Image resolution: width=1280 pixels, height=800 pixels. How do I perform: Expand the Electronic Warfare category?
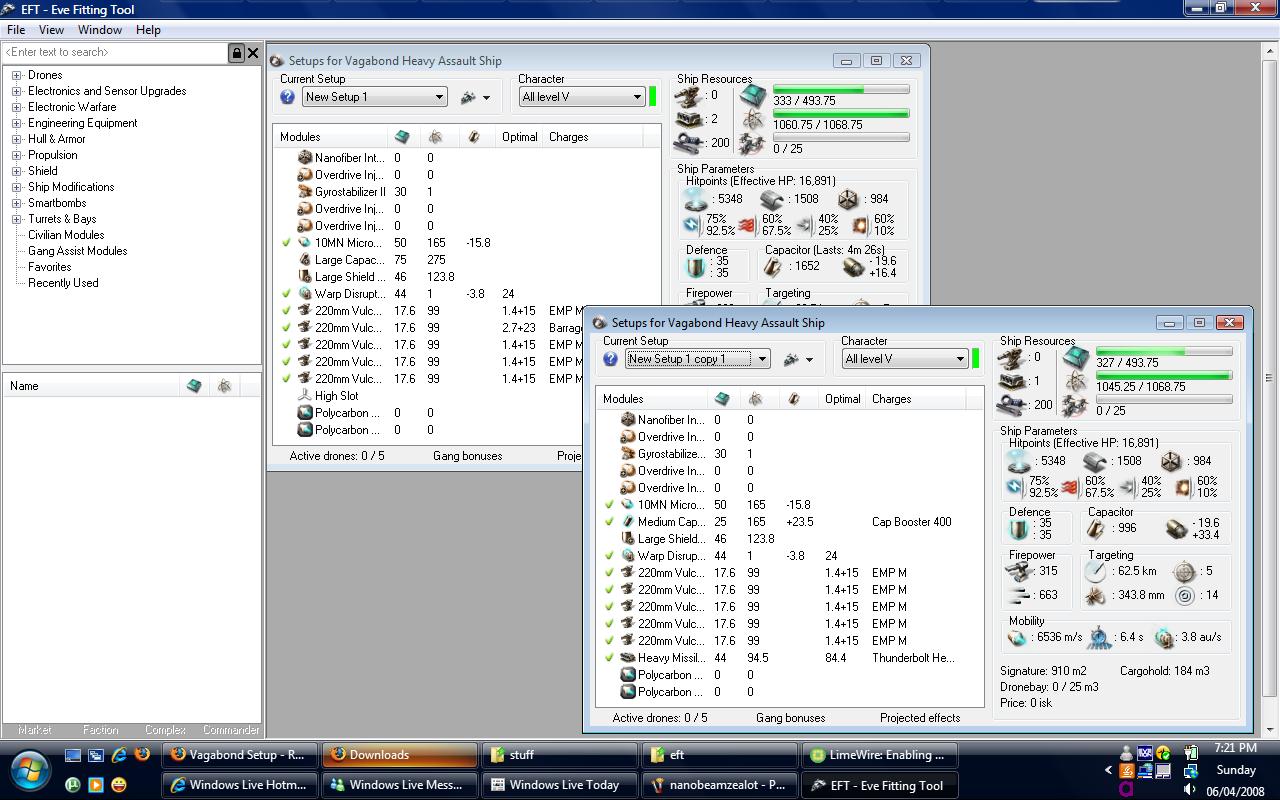point(17,107)
